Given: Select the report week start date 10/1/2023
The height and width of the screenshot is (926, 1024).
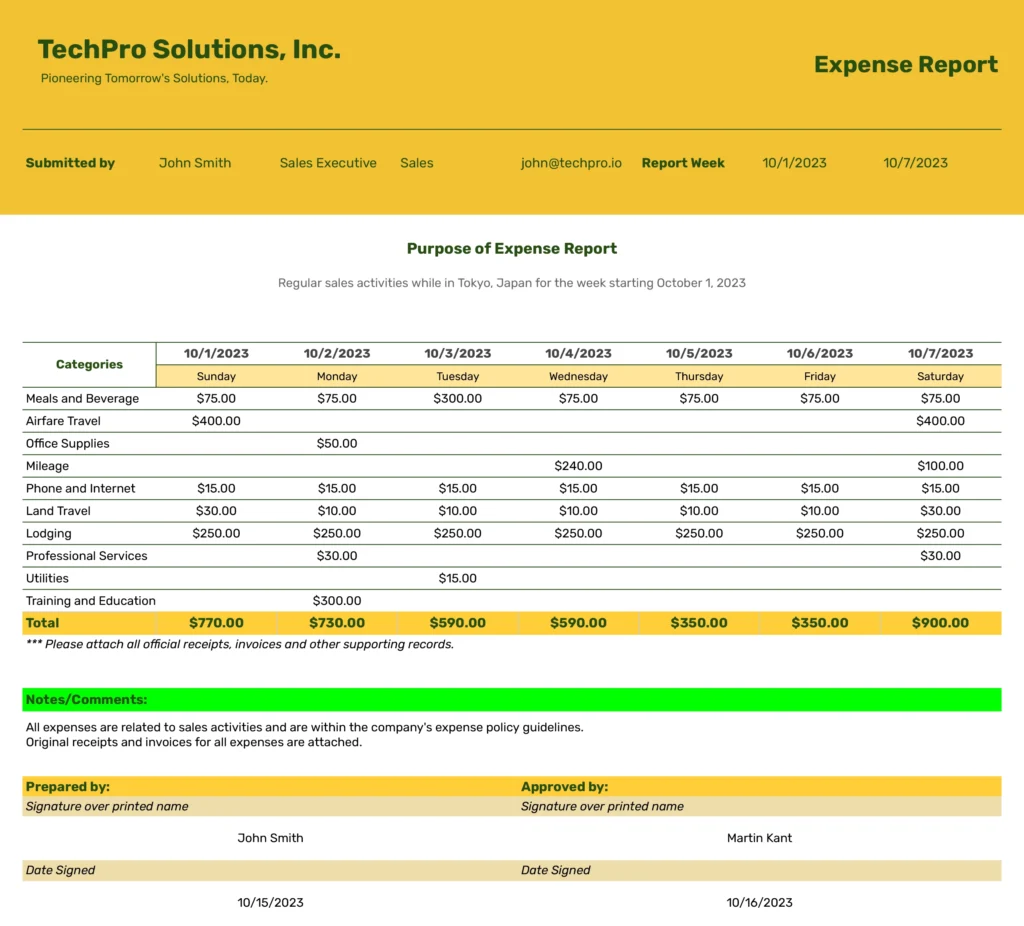Looking at the screenshot, I should 794,163.
